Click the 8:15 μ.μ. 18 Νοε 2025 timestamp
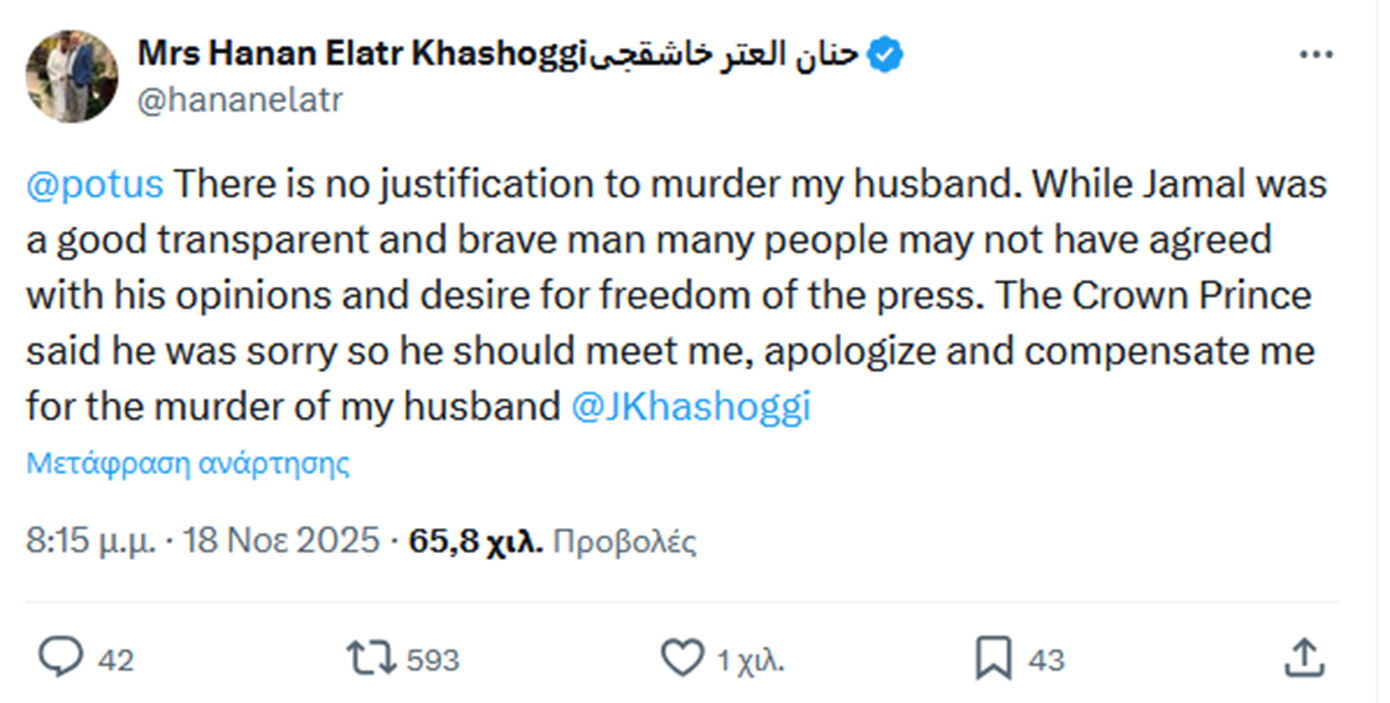 click(203, 541)
